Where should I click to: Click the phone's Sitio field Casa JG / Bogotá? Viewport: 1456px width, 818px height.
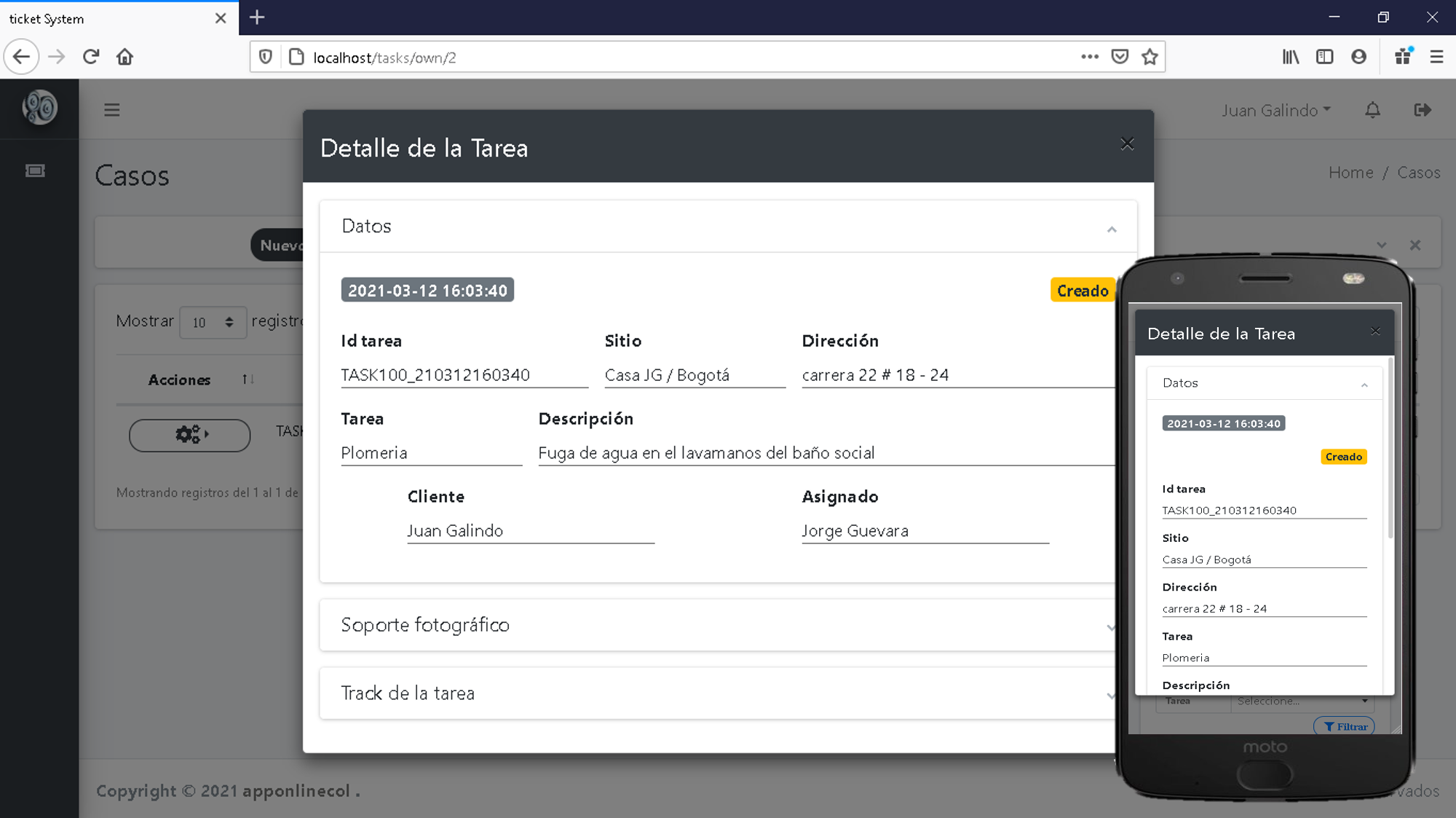[x=1265, y=559]
